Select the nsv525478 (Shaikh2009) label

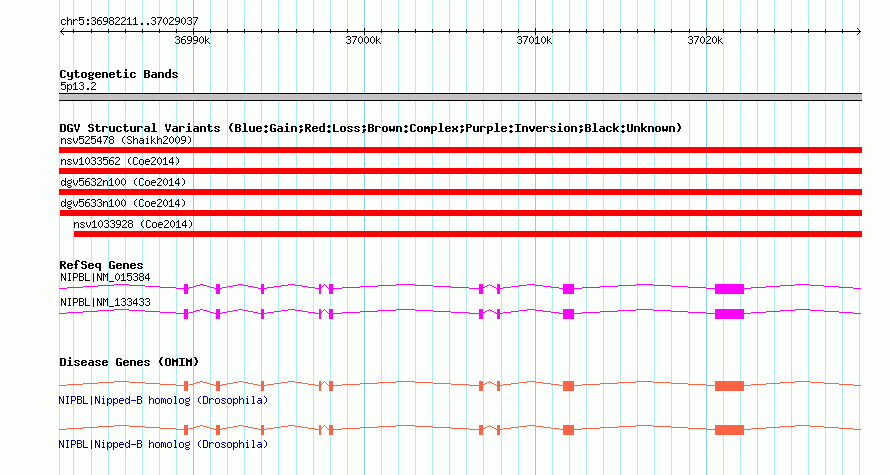click(126, 140)
